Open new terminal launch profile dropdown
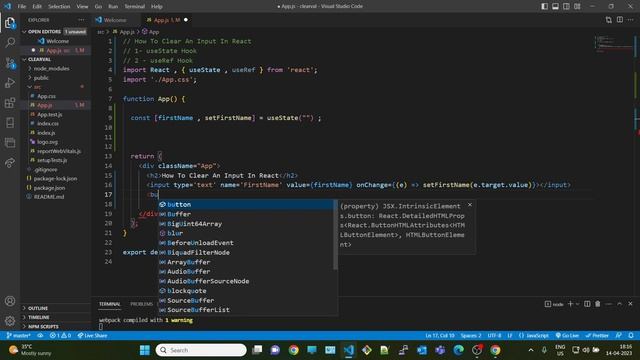Screen dimensions: 640x360 click(x=578, y=304)
